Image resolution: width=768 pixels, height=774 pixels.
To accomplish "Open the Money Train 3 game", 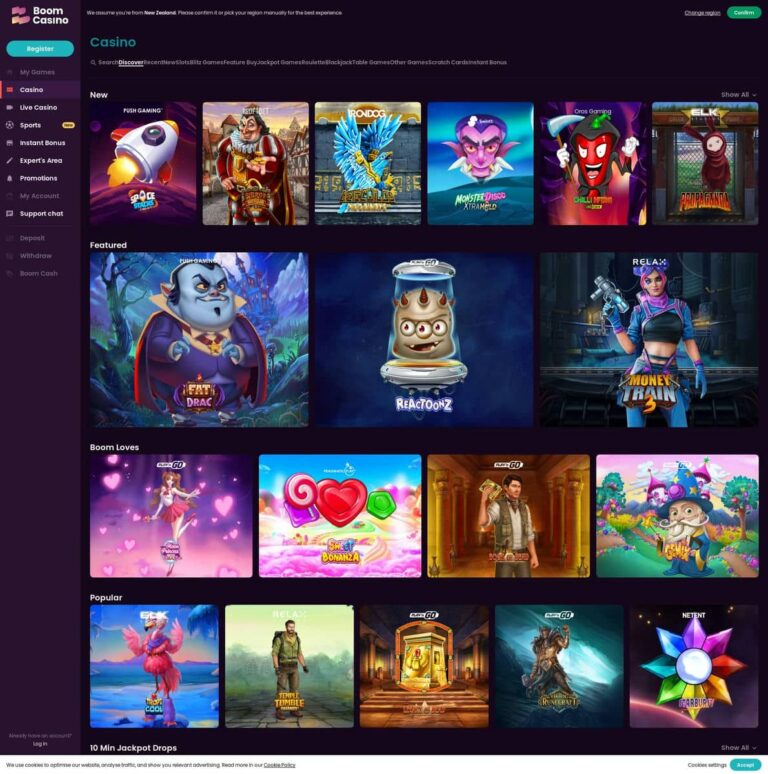I will click(x=649, y=340).
